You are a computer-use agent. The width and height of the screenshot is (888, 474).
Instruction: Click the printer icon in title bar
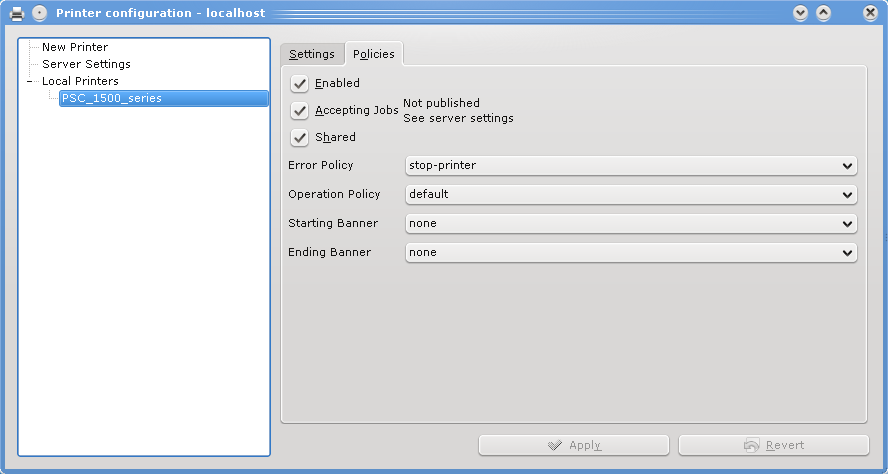click(x=17, y=13)
